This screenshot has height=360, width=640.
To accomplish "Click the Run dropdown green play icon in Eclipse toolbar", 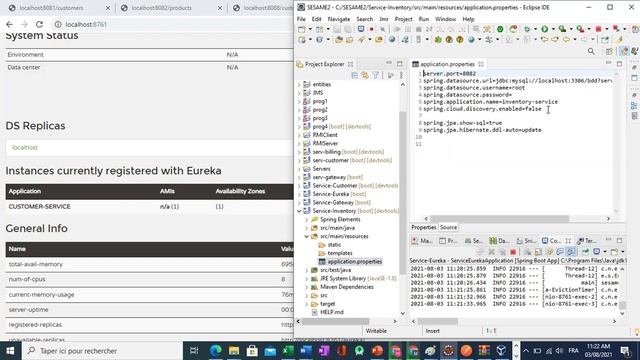I will pos(544,29).
